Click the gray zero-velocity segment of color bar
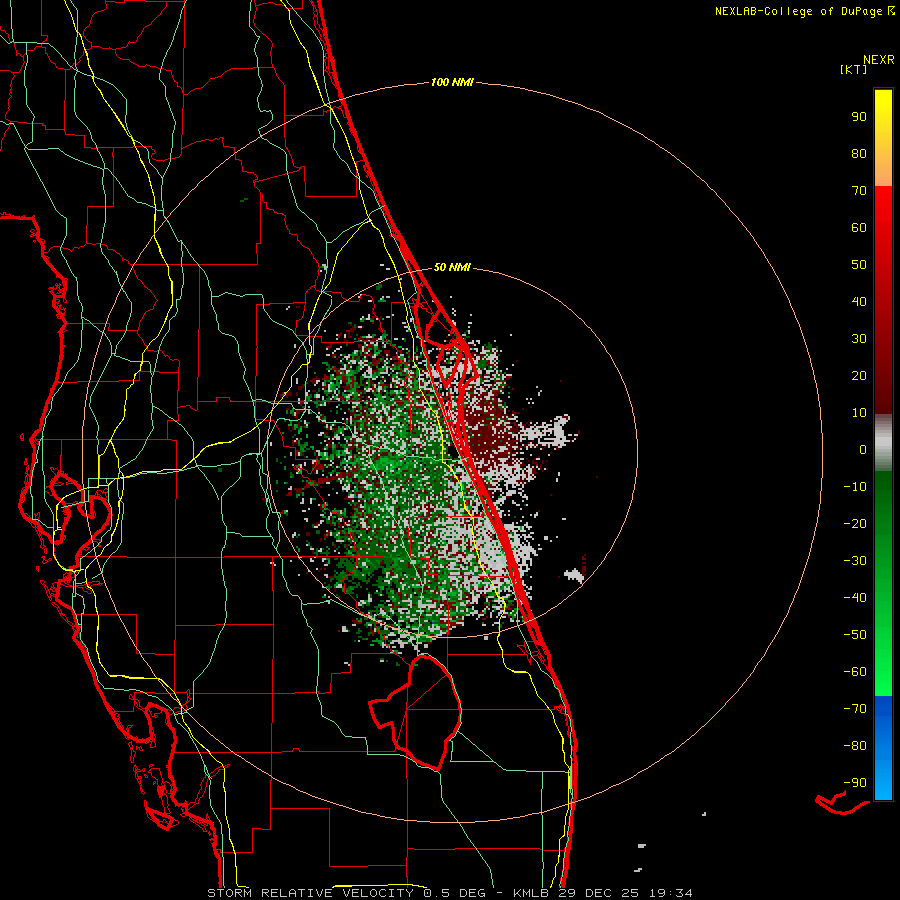The height and width of the screenshot is (900, 900). pyautogui.click(x=883, y=443)
